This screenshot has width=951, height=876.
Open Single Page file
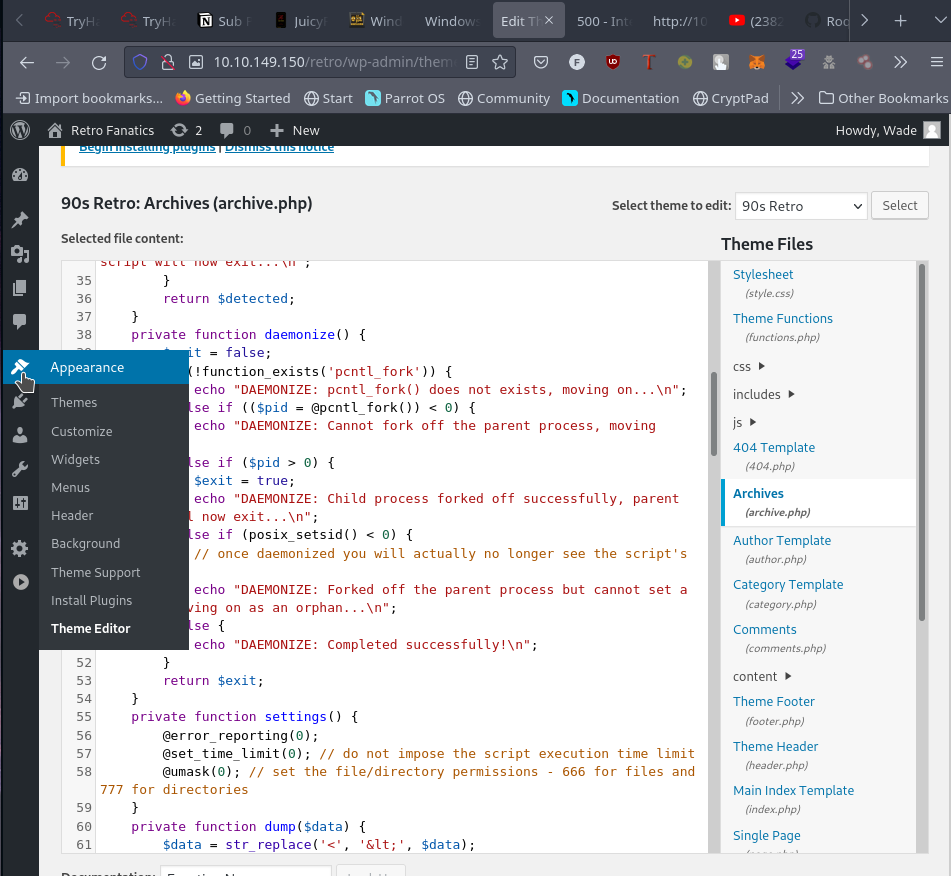click(x=767, y=836)
